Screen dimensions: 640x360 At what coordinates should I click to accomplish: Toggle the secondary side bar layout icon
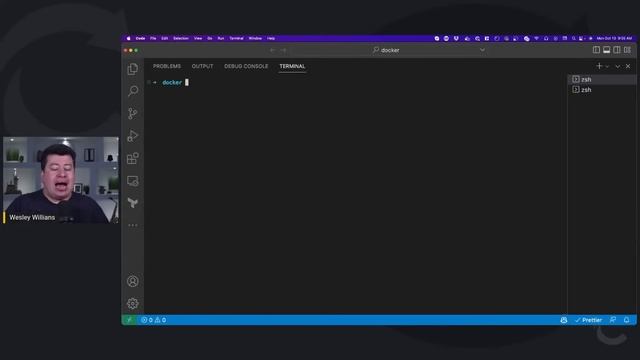pyautogui.click(x=617, y=50)
